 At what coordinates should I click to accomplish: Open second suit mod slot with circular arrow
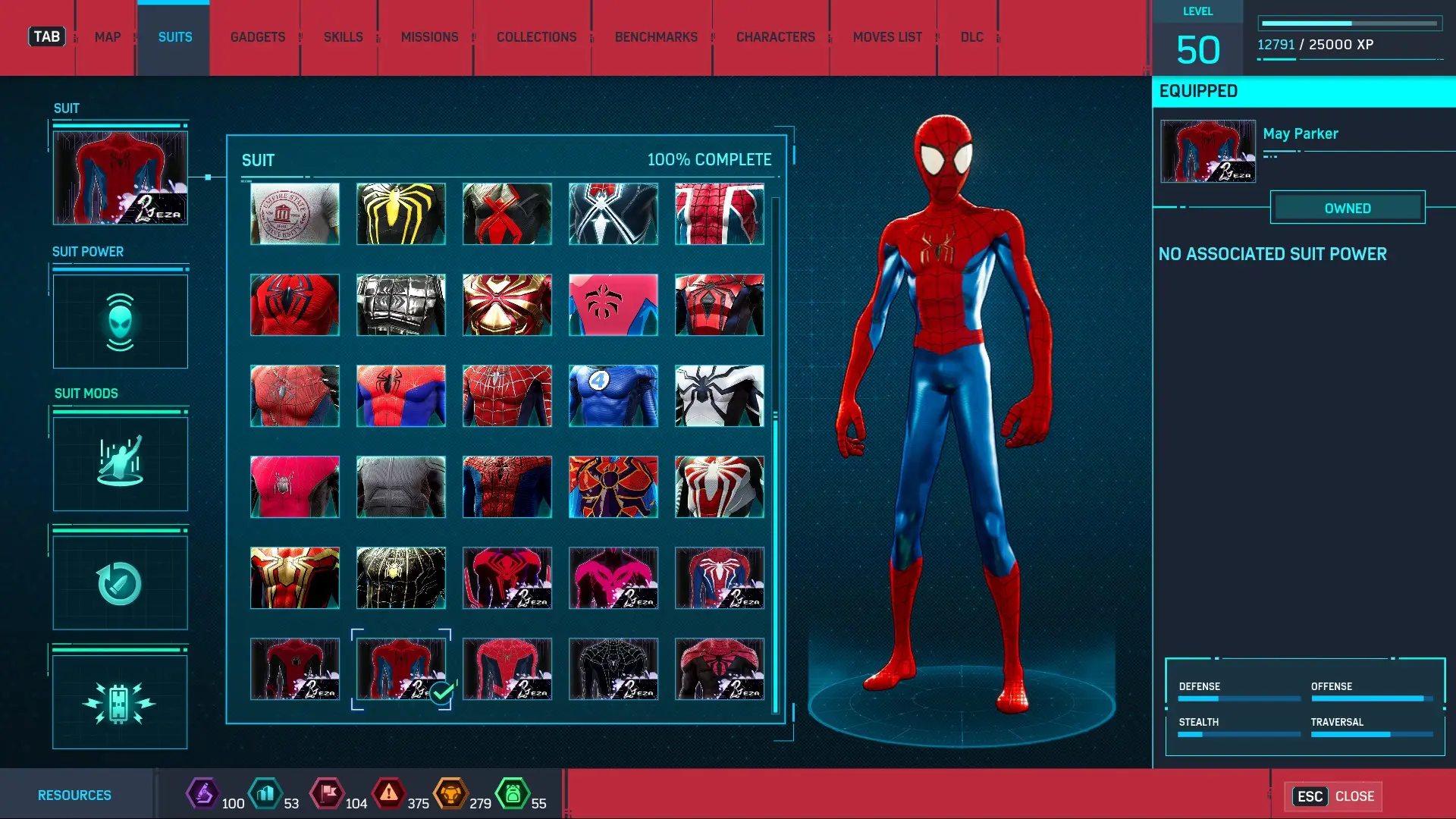pos(120,582)
